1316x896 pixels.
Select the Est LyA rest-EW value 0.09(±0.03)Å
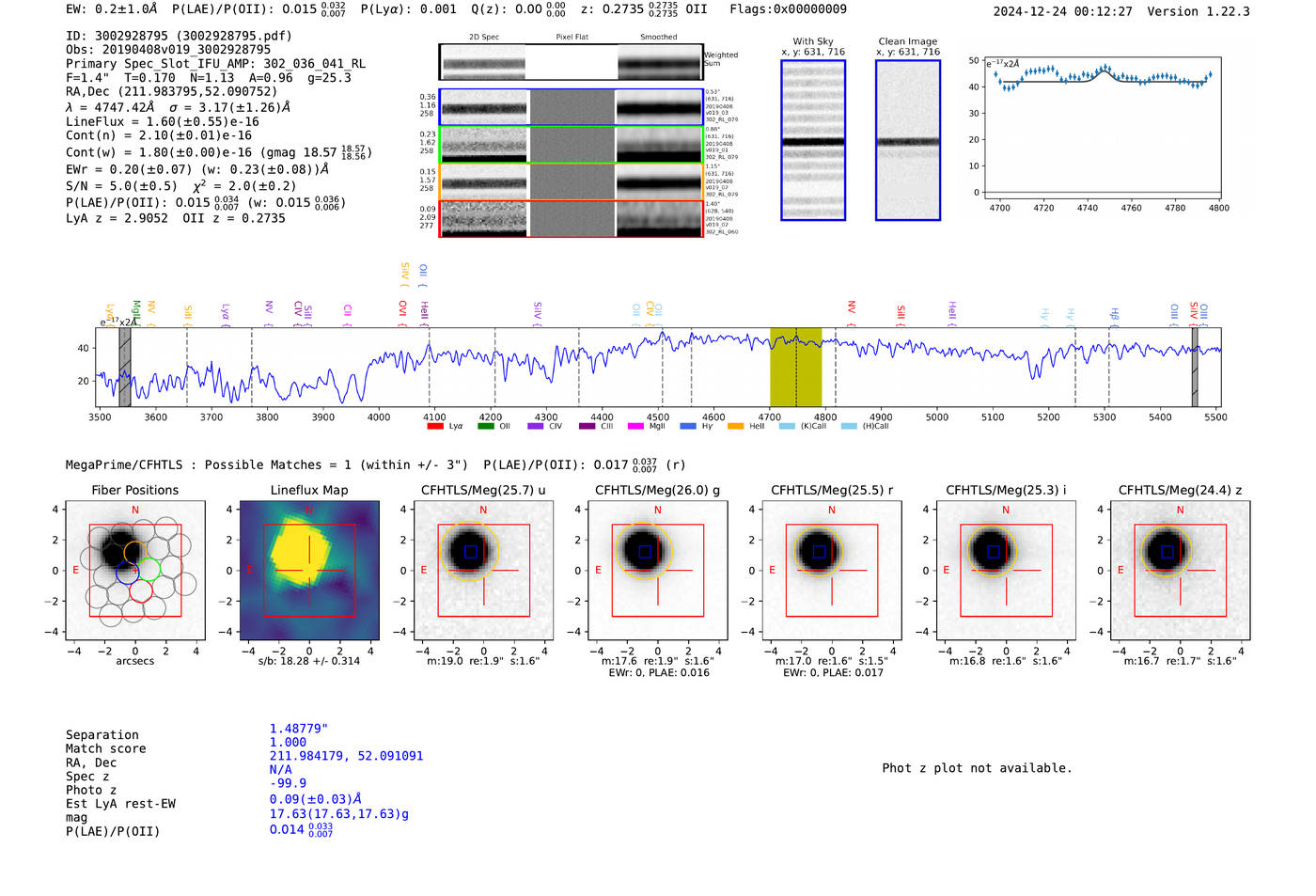316,799
